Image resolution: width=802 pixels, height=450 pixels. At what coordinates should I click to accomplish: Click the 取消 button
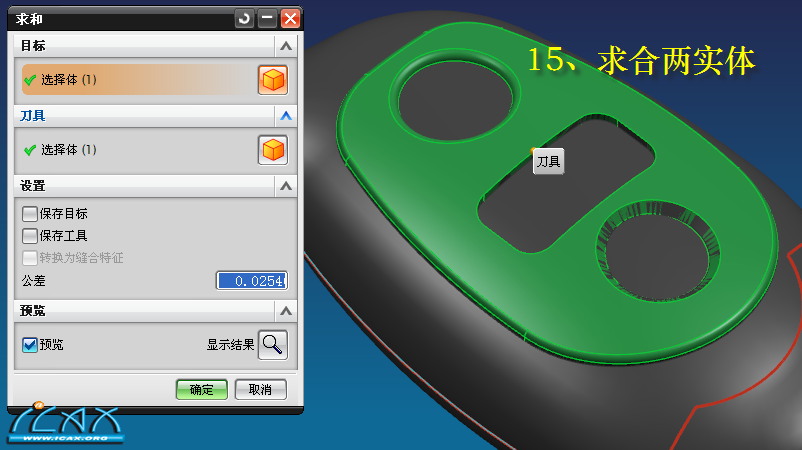[x=260, y=390]
